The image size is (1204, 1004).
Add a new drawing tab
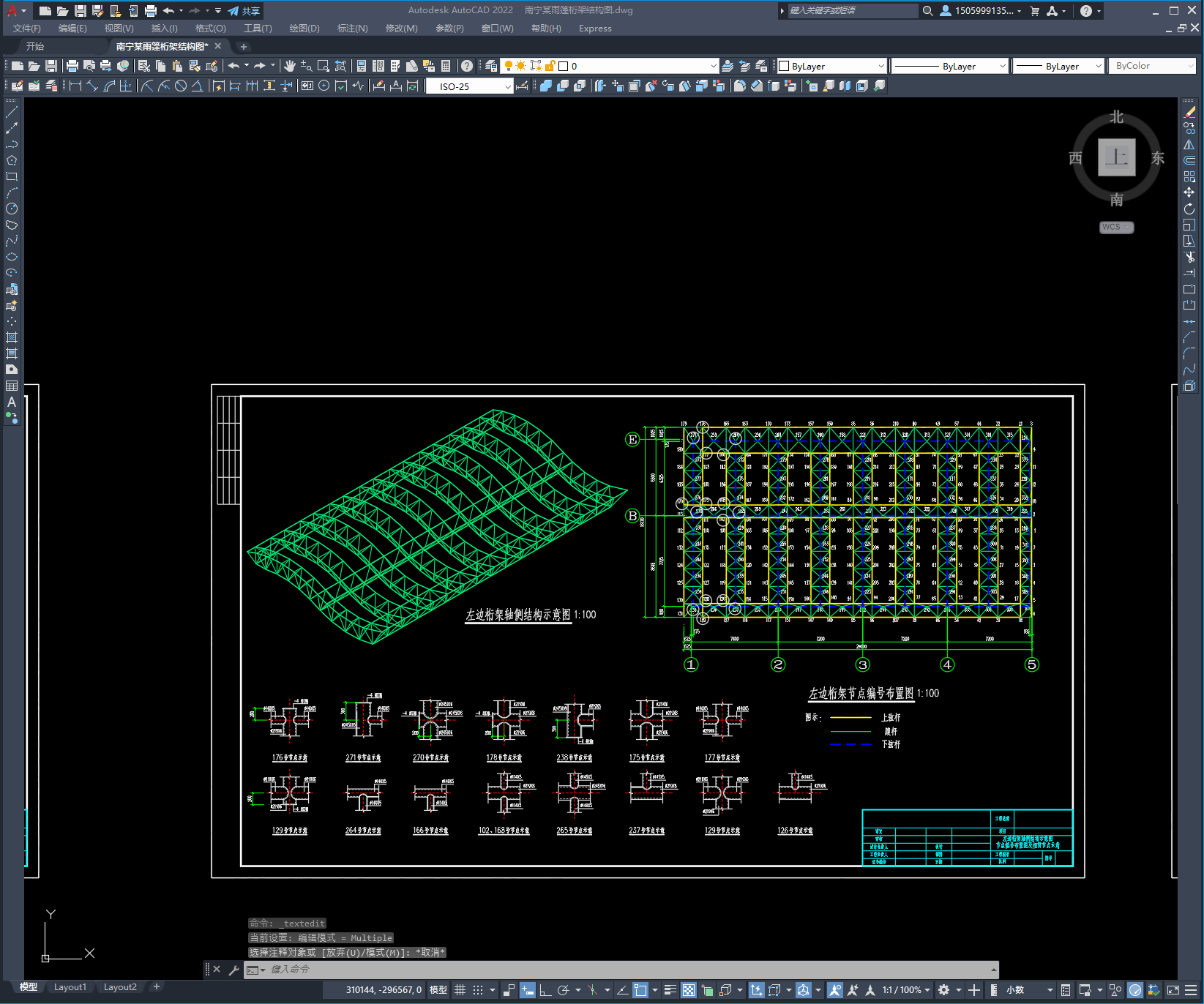pyautogui.click(x=244, y=47)
